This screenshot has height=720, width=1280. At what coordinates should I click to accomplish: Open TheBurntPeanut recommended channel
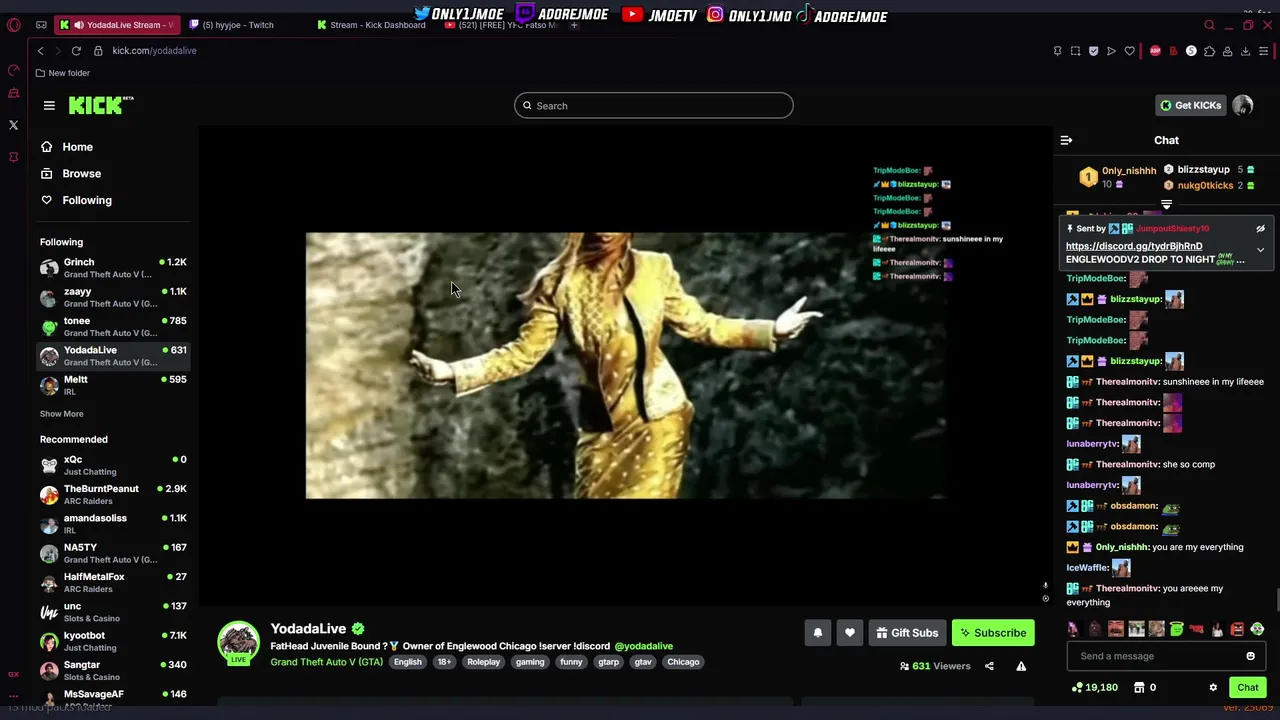(x=113, y=494)
